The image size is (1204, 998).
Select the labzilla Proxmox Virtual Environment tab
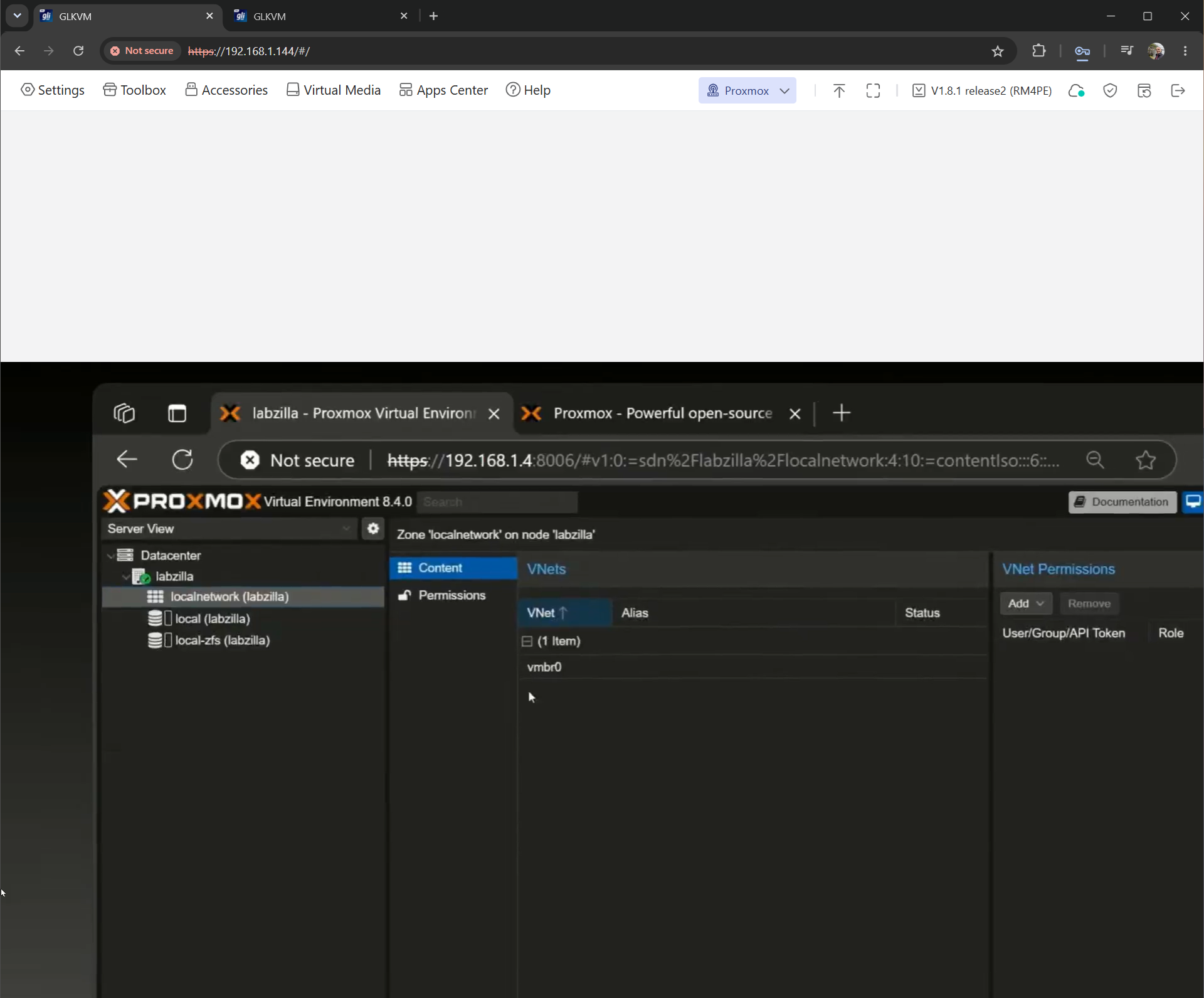point(362,413)
